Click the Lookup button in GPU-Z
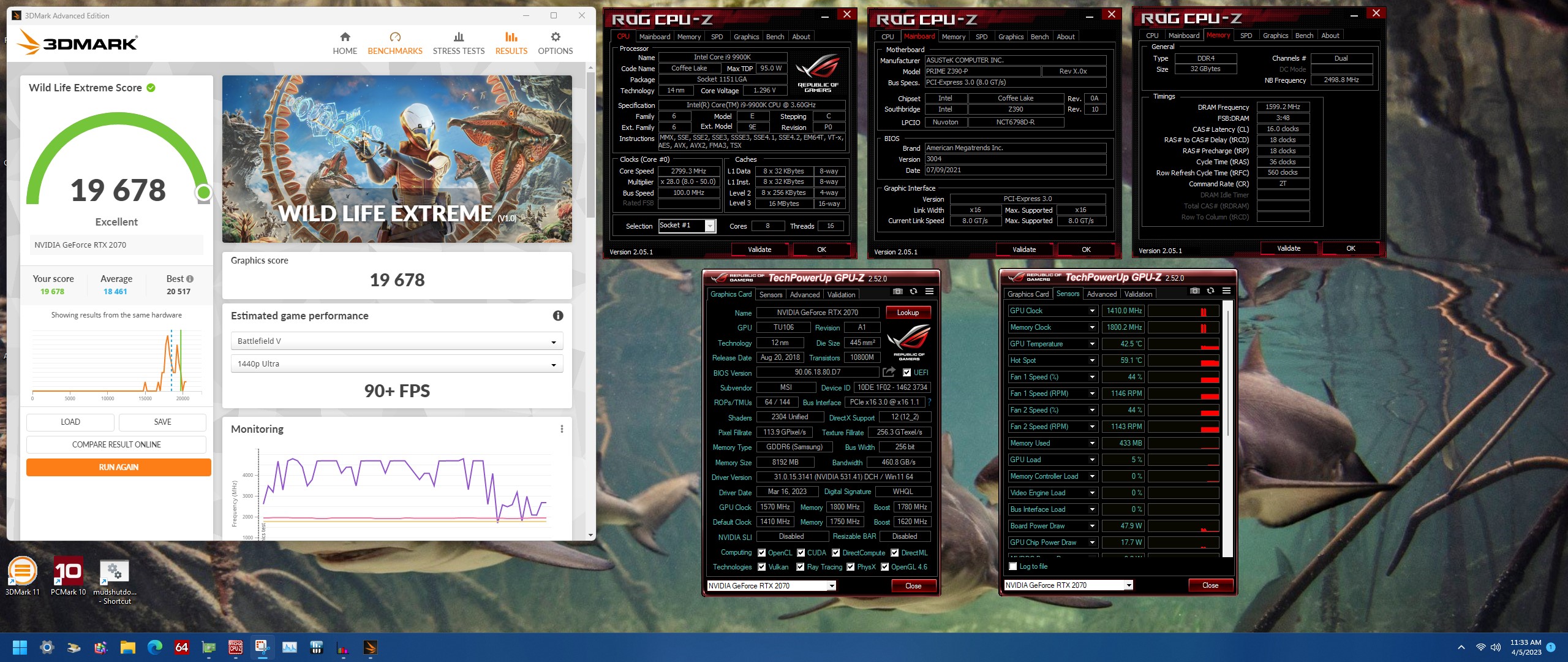This screenshot has height=662, width=1568. (x=908, y=313)
